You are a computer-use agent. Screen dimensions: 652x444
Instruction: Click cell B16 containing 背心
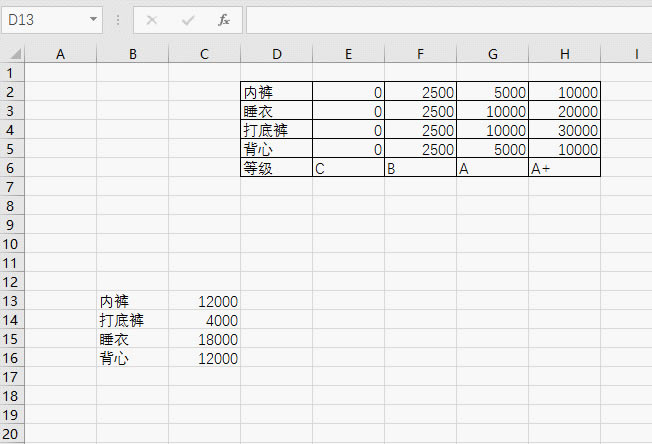tap(133, 358)
